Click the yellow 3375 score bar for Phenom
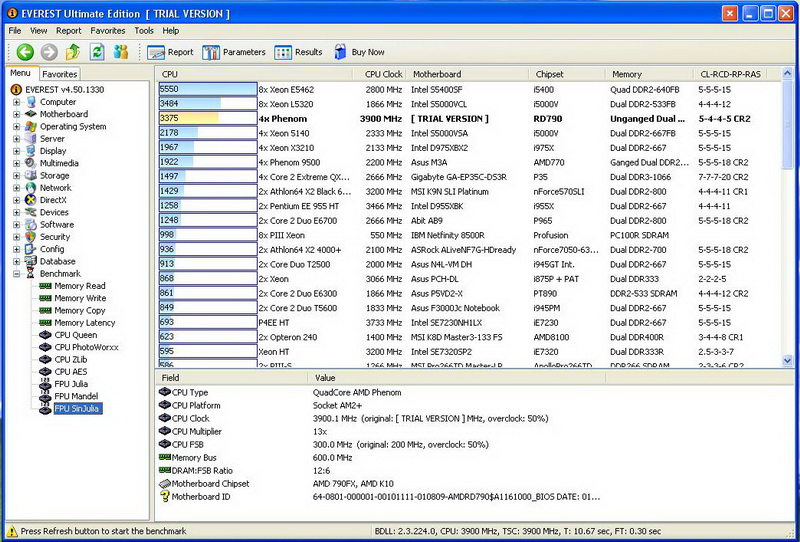This screenshot has width=800, height=542. point(208,118)
